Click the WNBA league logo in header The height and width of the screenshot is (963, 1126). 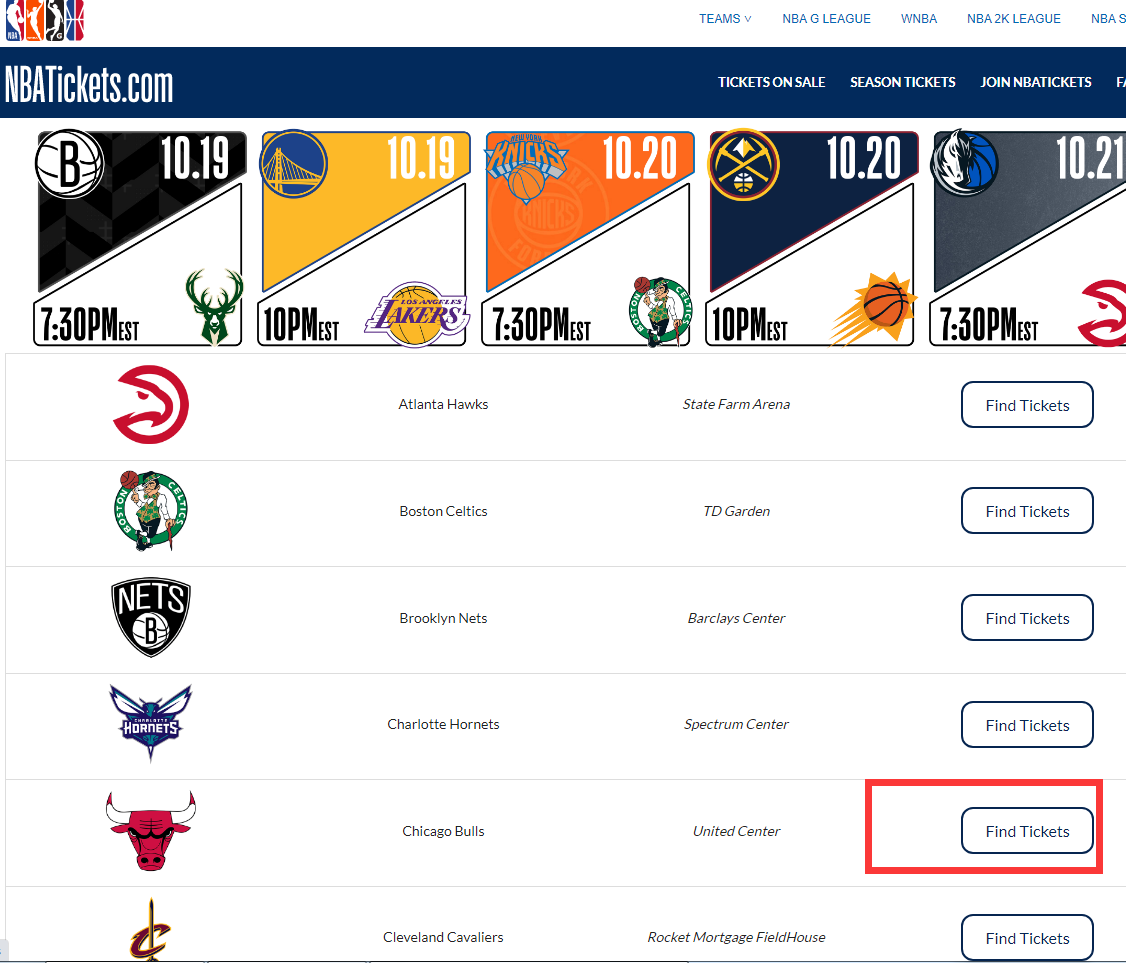pyautogui.click(x=34, y=20)
